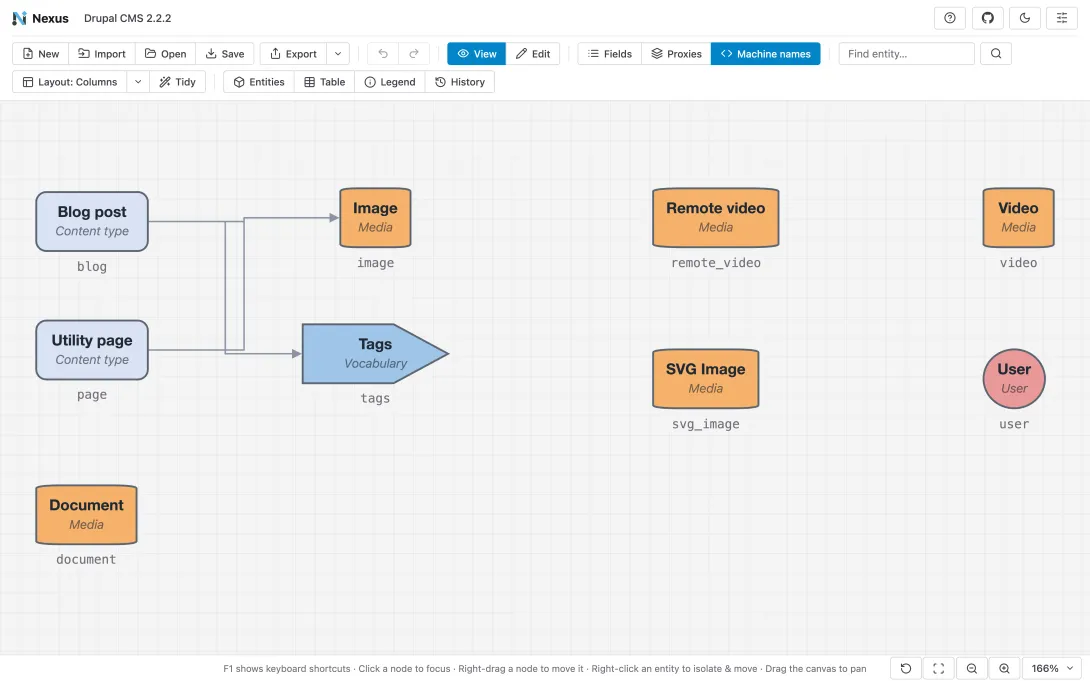Toggle Machine names display off
Image resolution: width=1090 pixels, height=681 pixels.
[765, 54]
